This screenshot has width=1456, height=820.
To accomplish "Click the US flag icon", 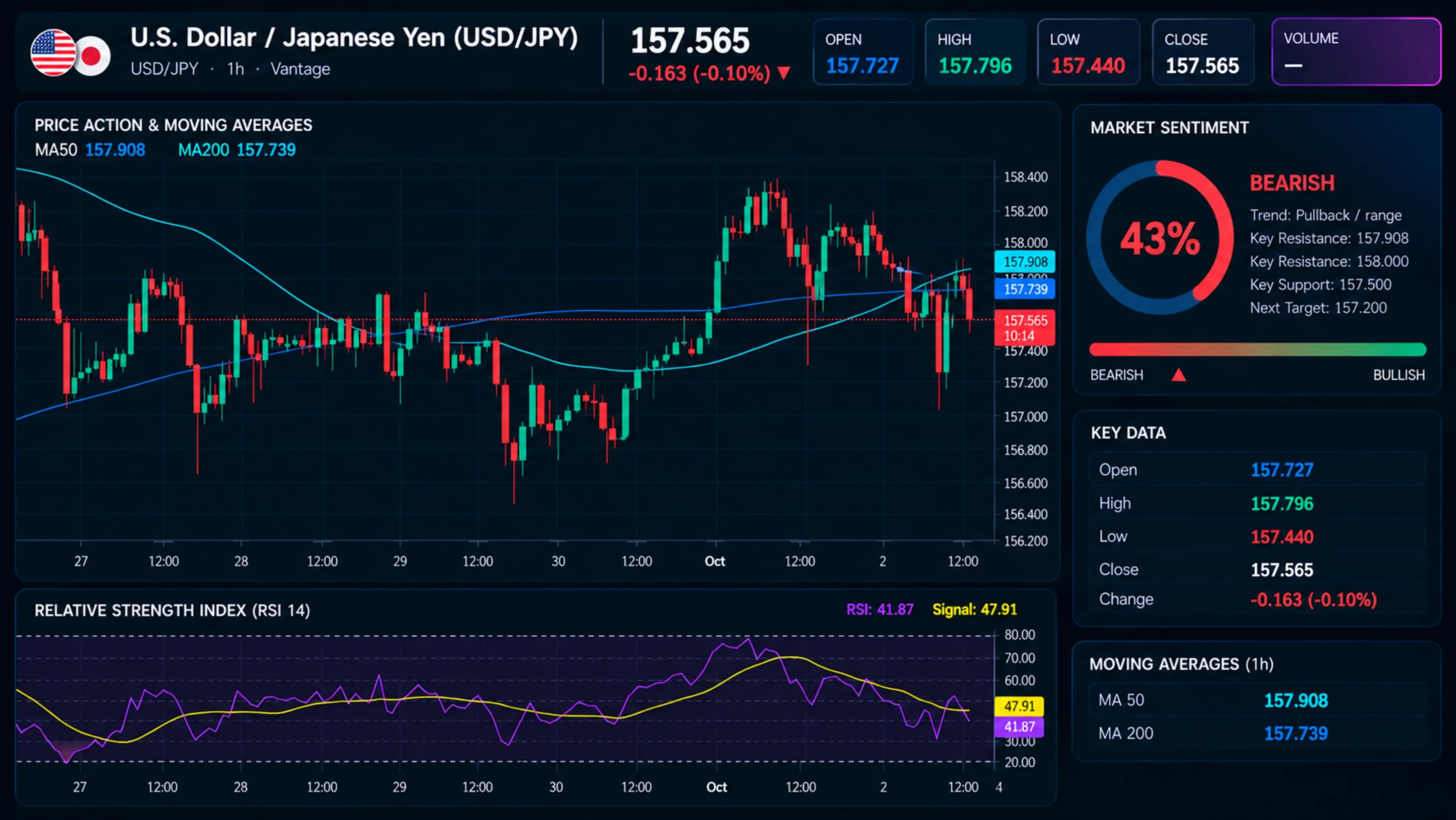I will click(x=53, y=53).
